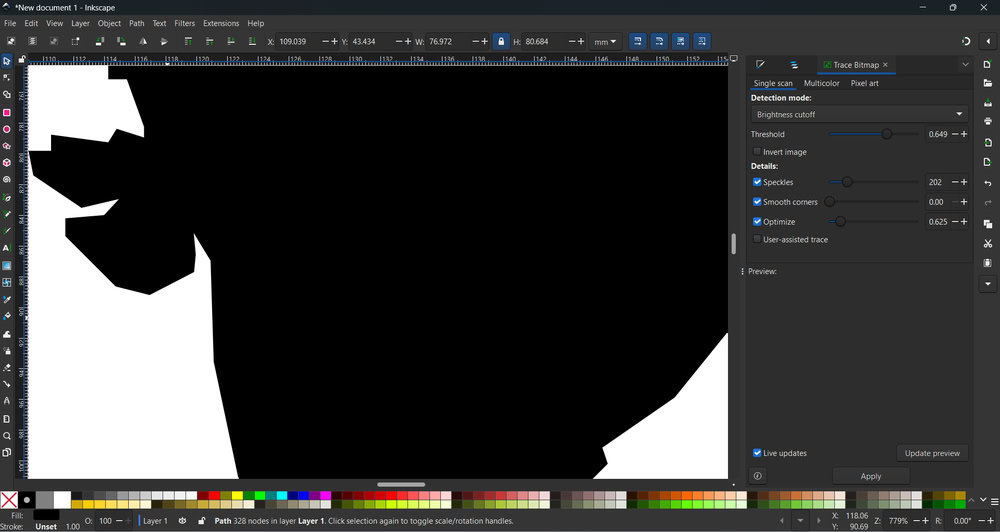1000x532 pixels.
Task: Click the Cut scissors icon
Action: click(988, 244)
